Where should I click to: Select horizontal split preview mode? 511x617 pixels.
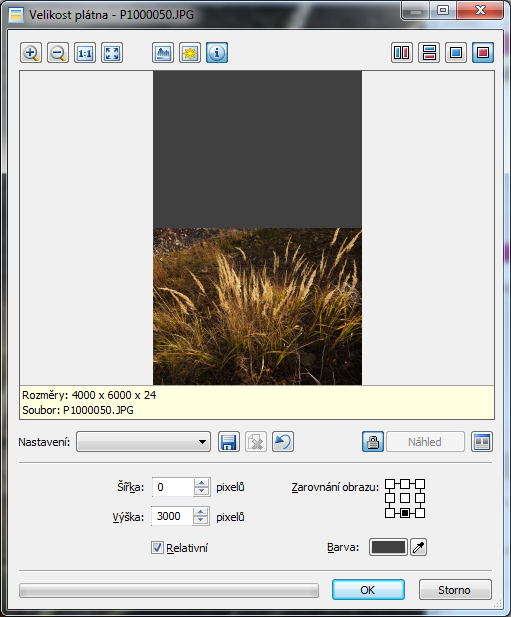429,53
